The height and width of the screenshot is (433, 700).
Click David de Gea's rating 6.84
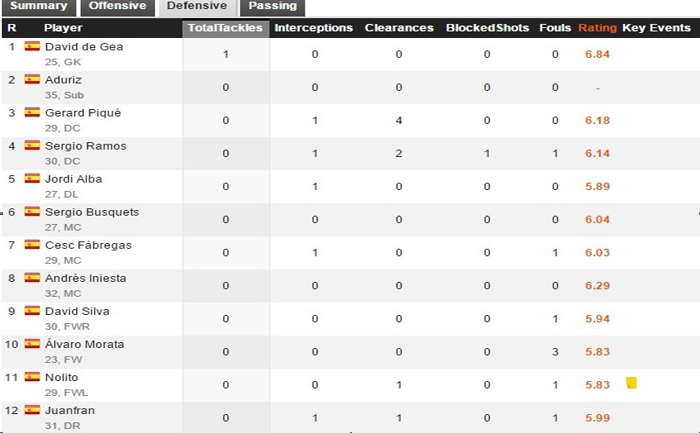point(597,54)
